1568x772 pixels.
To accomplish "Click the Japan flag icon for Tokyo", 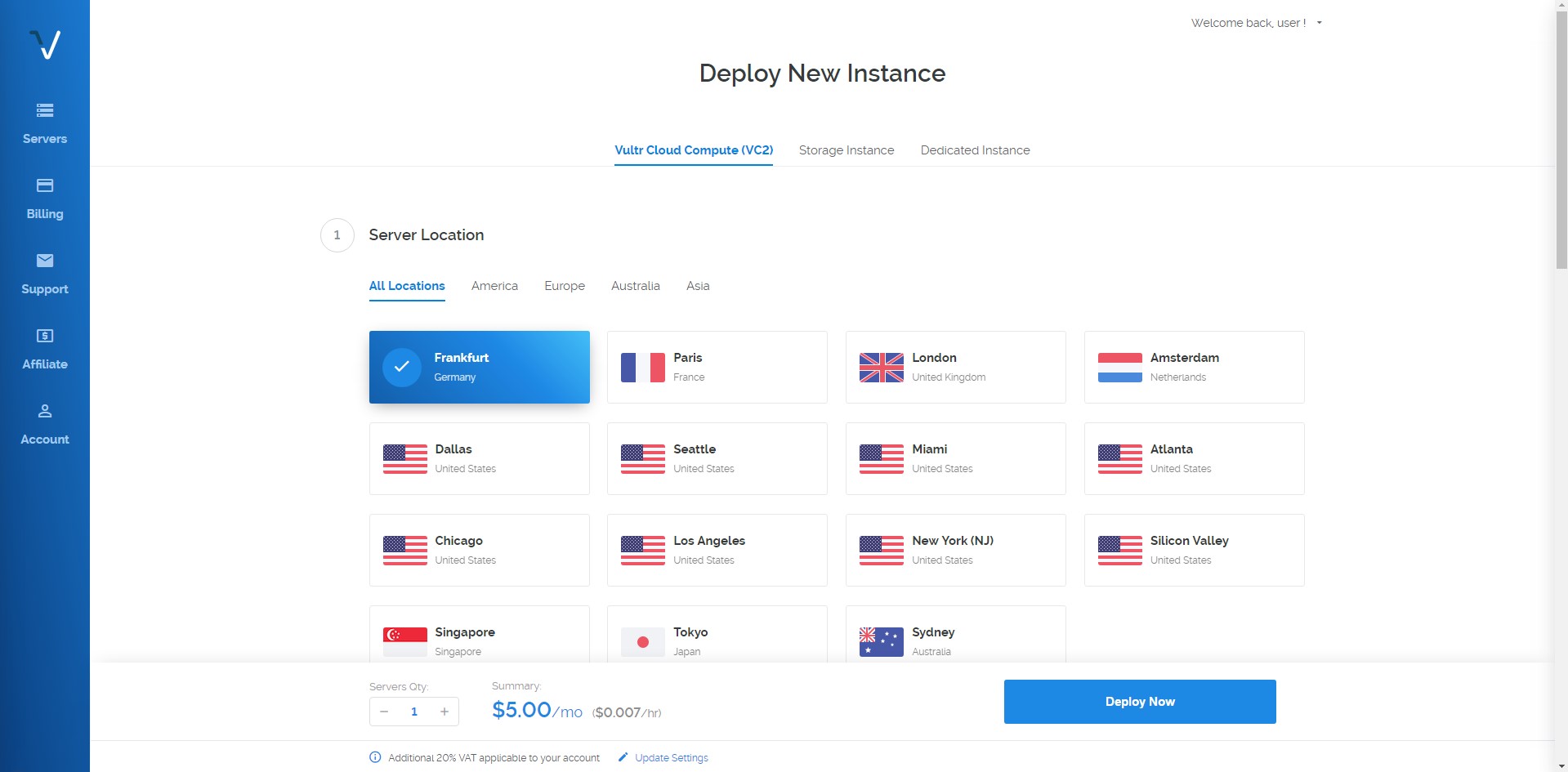I will click(643, 642).
